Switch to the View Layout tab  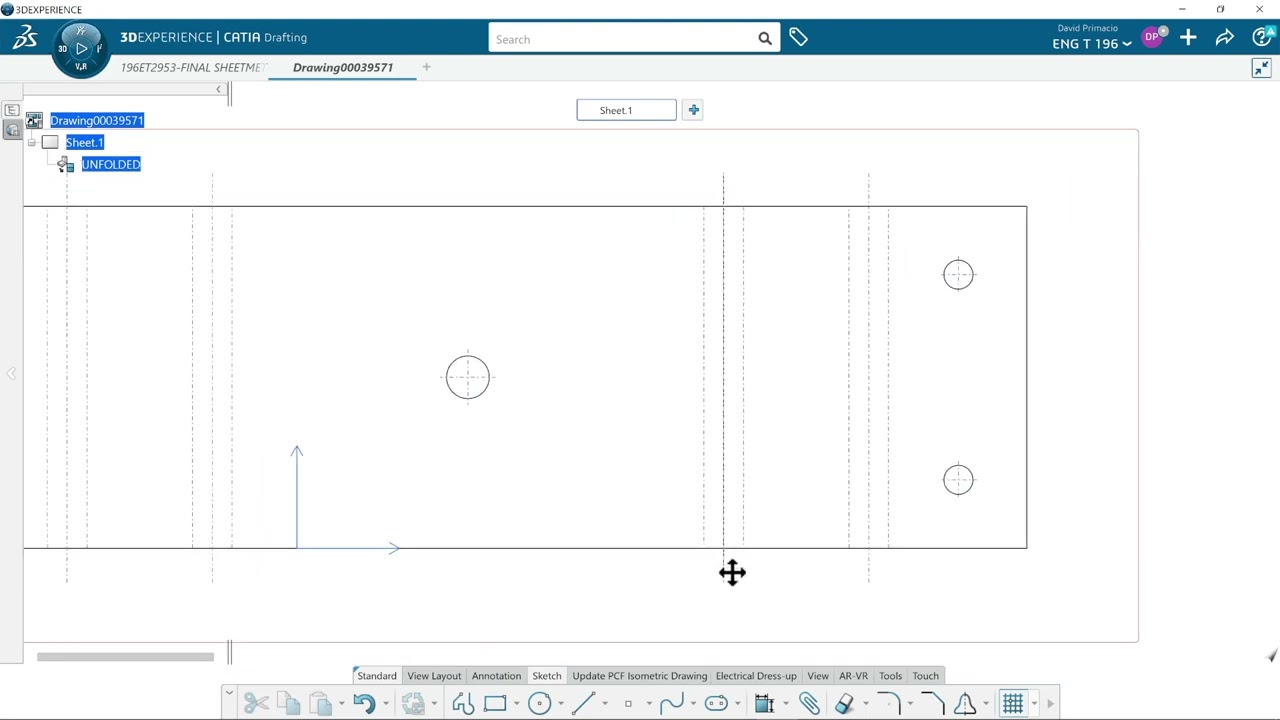click(x=434, y=676)
